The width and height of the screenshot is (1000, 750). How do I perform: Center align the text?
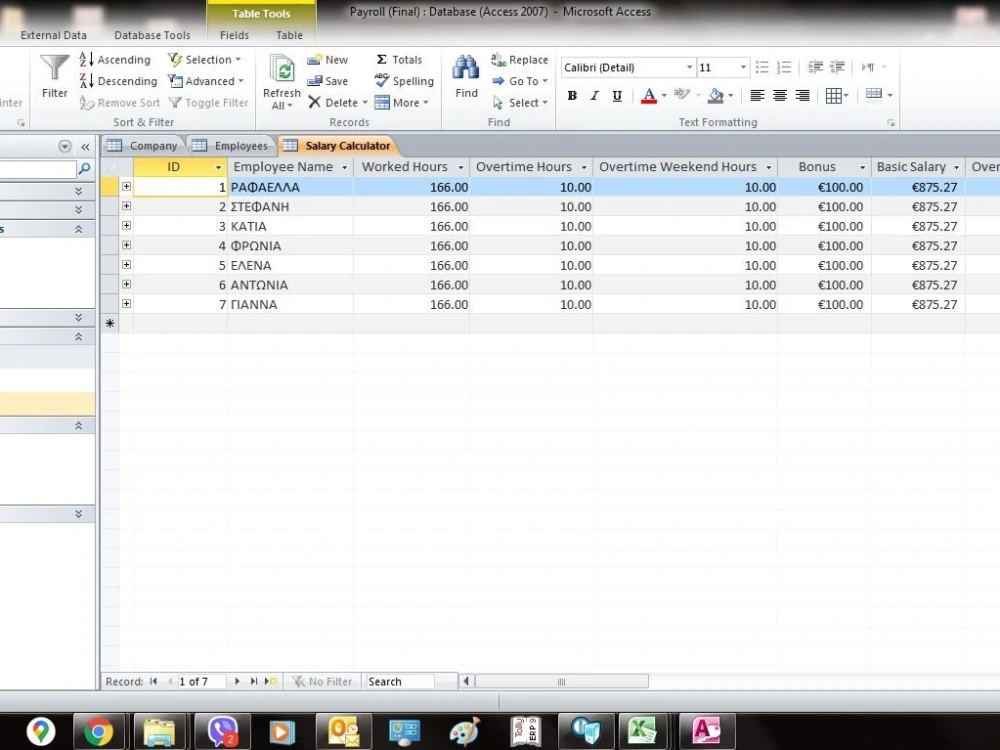tap(779, 96)
